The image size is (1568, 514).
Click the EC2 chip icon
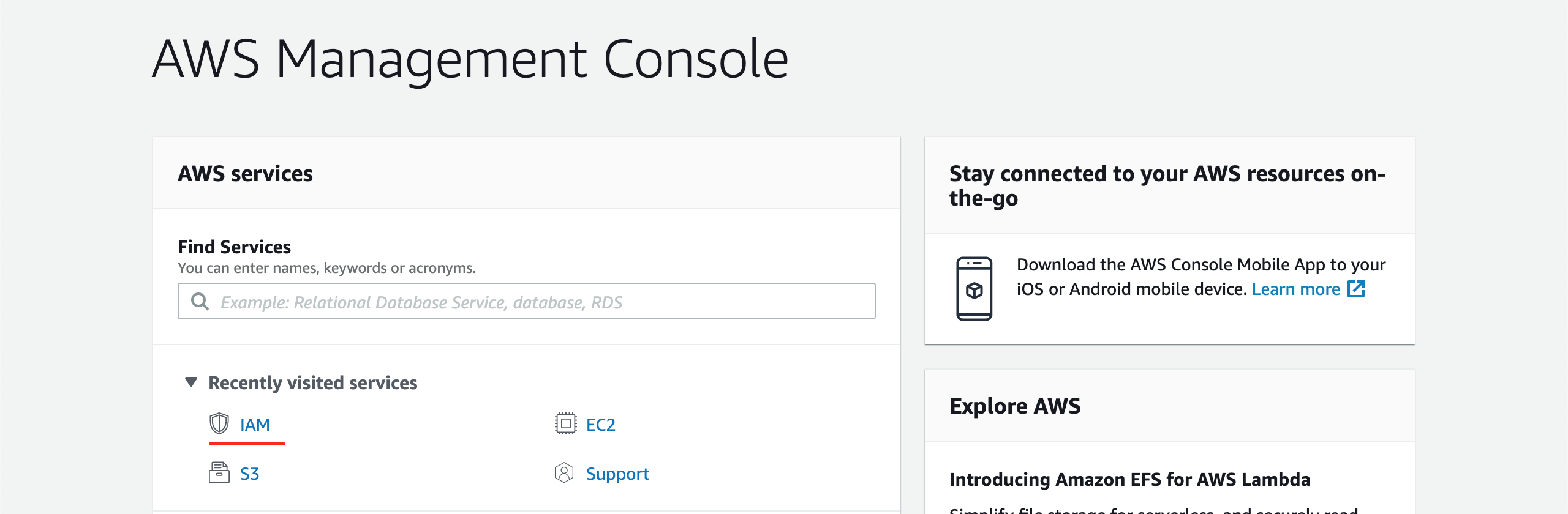(565, 423)
